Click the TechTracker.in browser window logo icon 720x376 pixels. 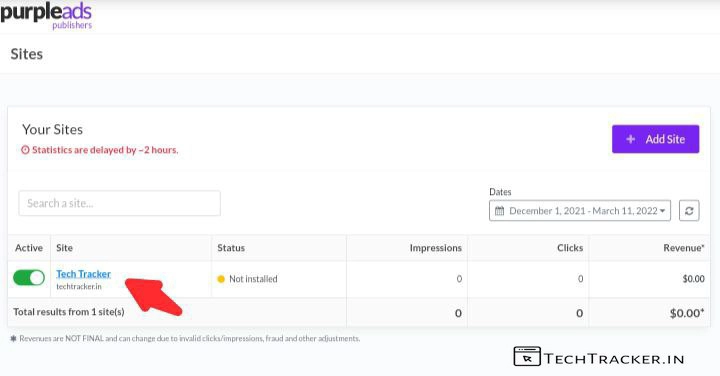pos(527,357)
